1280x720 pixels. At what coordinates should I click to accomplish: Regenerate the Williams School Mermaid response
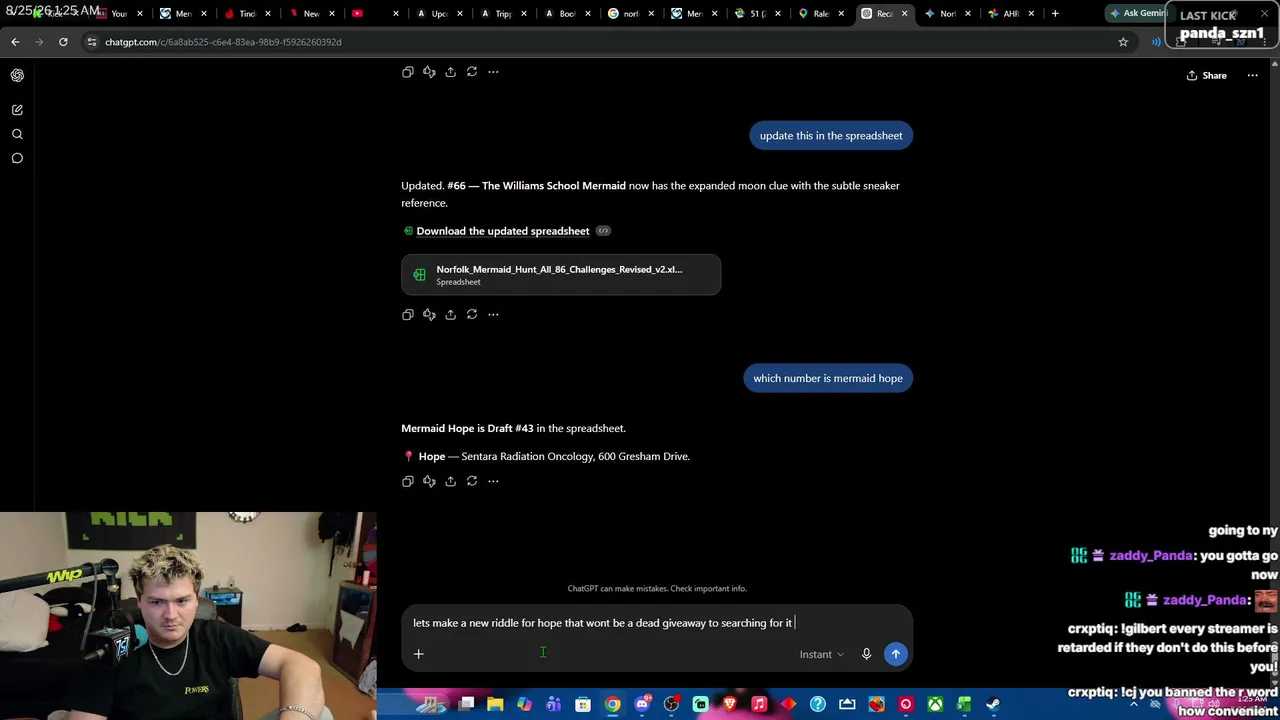(x=472, y=314)
